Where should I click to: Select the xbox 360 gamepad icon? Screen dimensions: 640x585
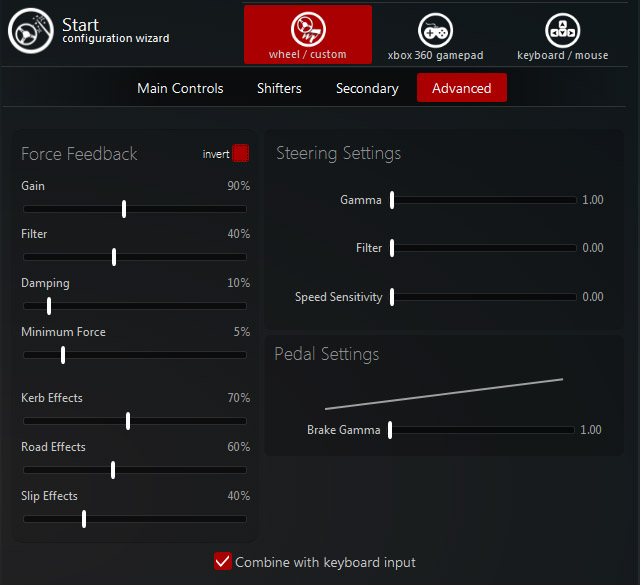(434, 29)
